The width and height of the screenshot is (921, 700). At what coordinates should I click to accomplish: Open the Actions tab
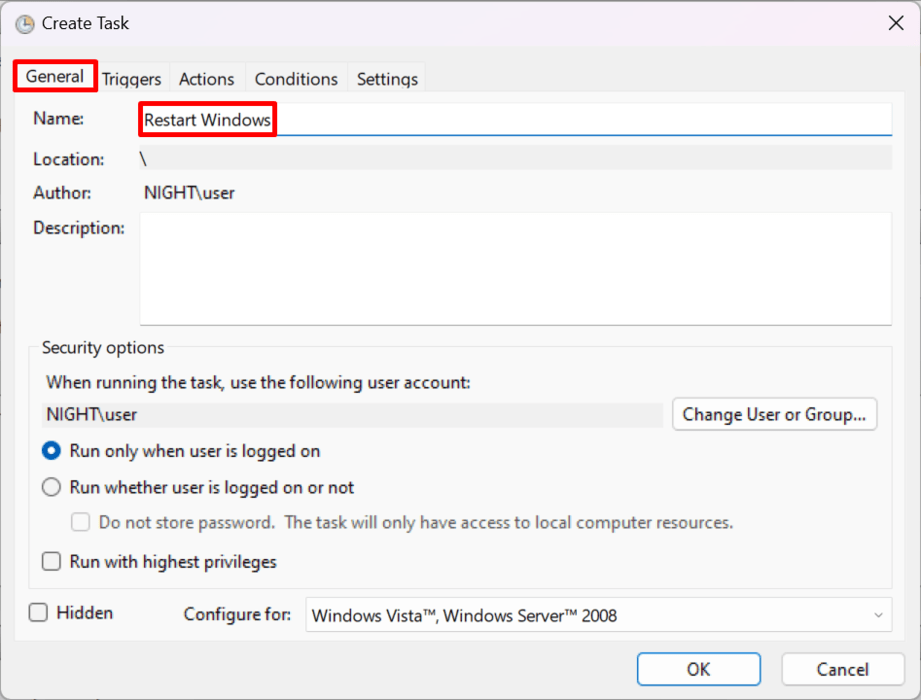pyautogui.click(x=206, y=78)
